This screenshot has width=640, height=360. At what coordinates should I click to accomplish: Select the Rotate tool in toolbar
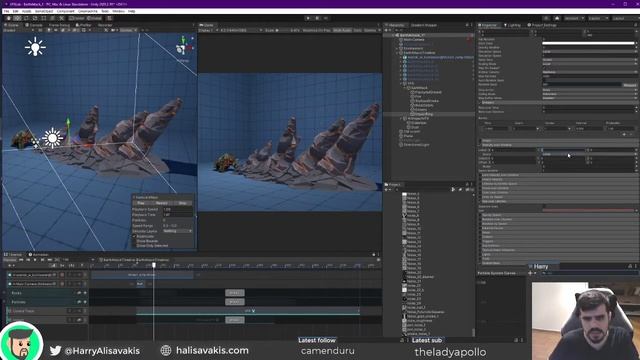tap(26, 18)
